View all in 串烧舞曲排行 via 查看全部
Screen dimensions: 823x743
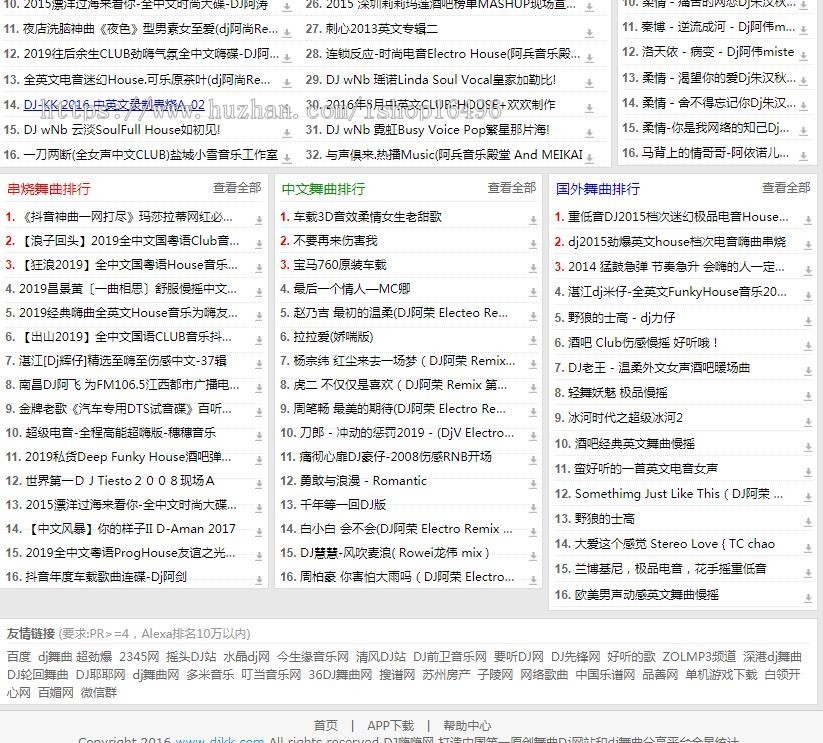tap(237, 188)
